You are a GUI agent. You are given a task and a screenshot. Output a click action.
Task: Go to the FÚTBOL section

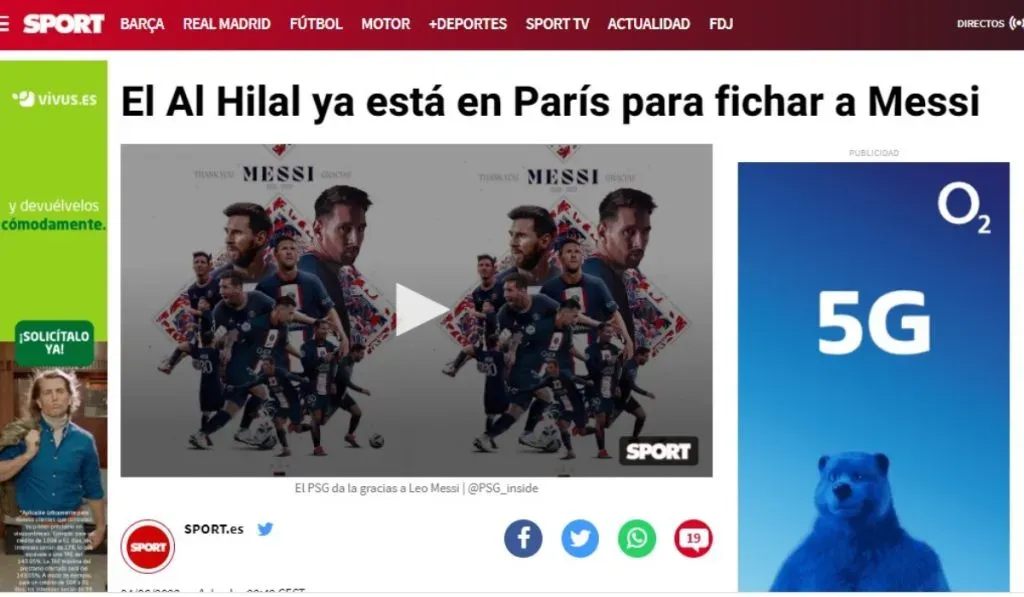click(x=316, y=24)
